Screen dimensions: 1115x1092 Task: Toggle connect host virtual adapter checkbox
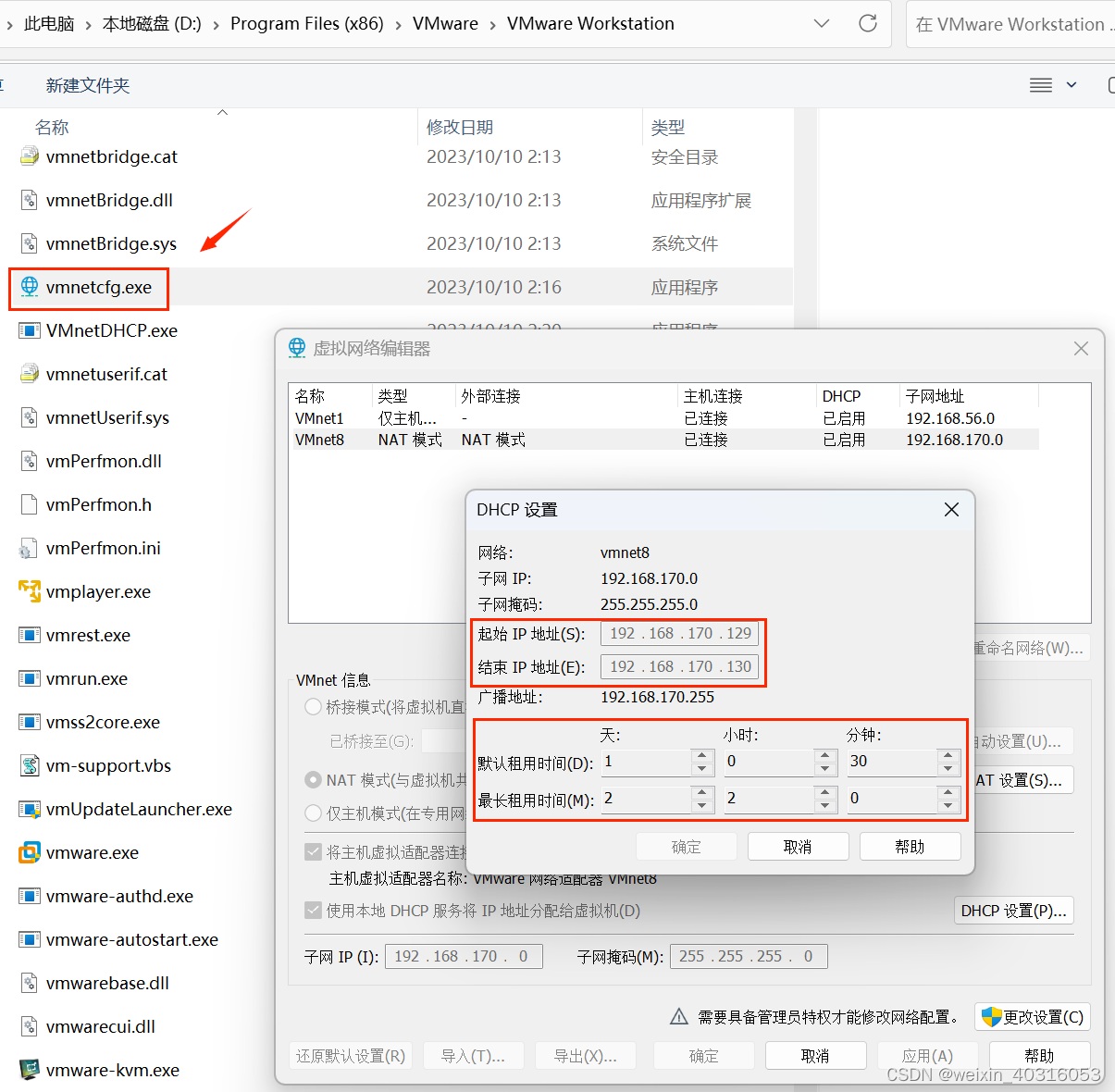(x=313, y=851)
